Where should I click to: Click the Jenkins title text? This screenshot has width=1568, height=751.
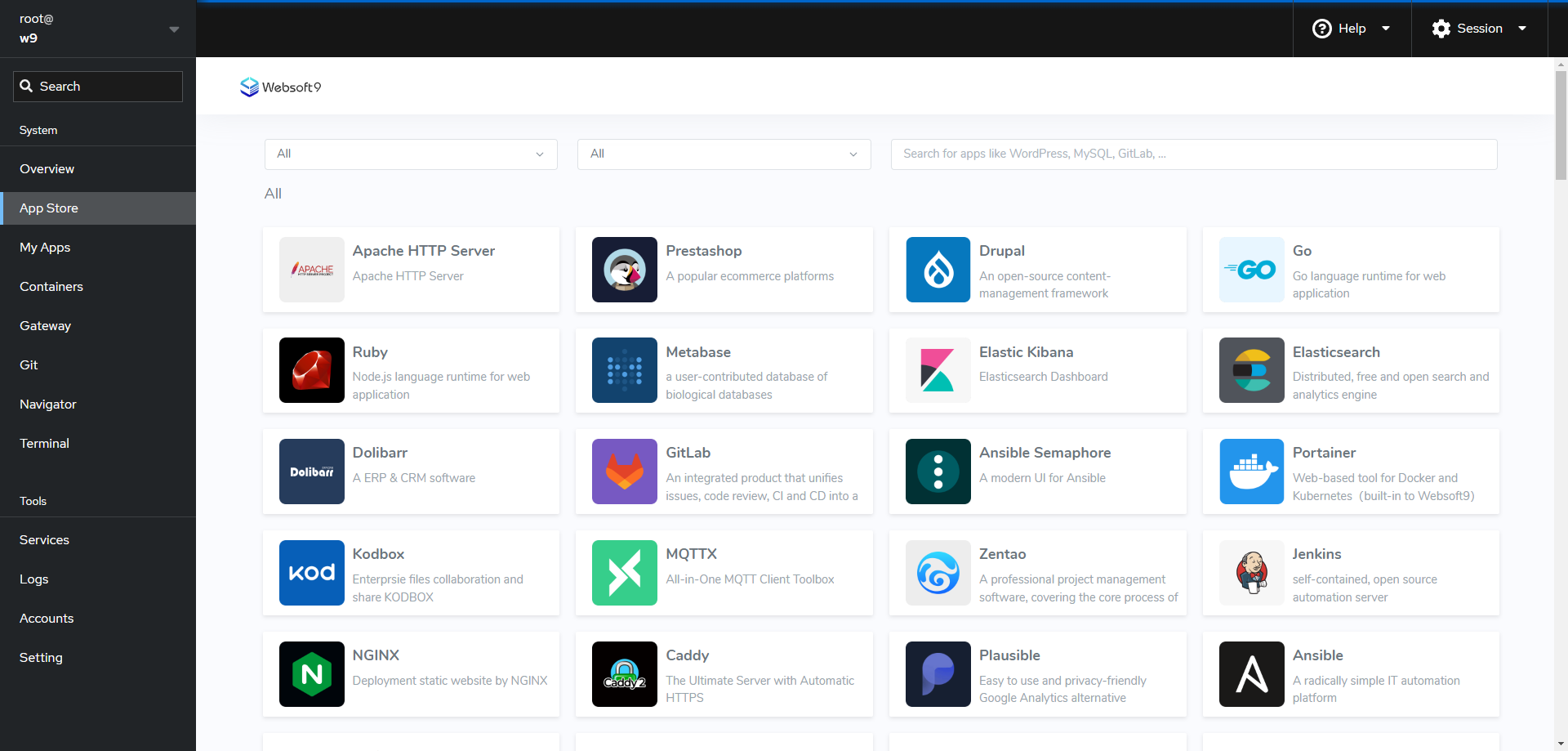point(1316,554)
